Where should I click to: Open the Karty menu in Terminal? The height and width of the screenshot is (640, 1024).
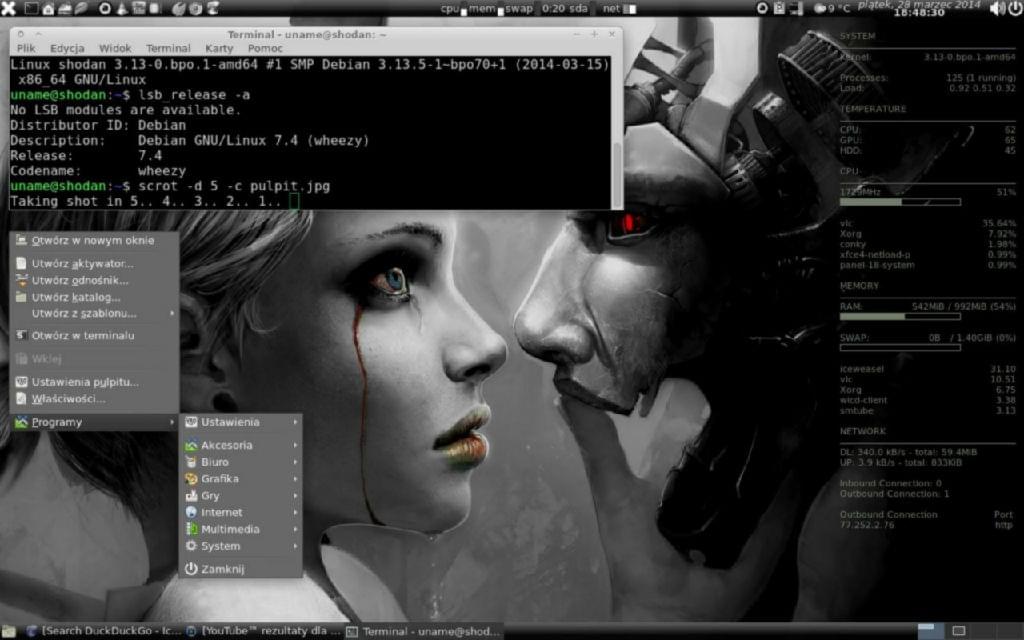219,48
